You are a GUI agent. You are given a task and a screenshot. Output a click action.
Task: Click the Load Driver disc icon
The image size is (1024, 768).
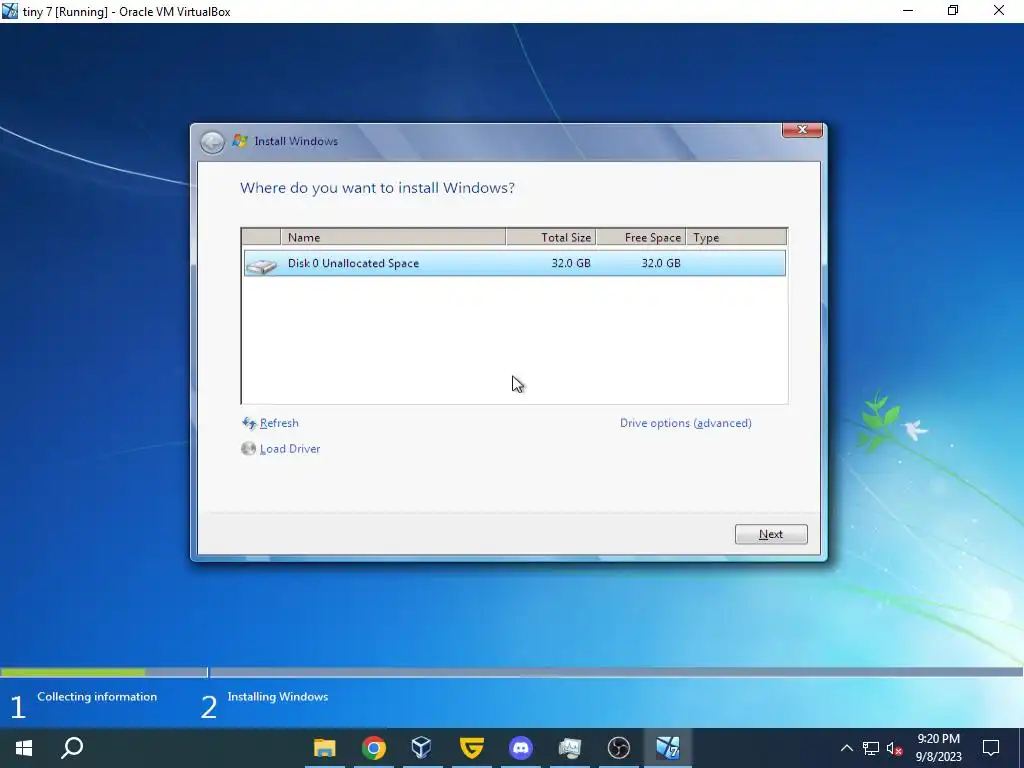pyautogui.click(x=248, y=449)
